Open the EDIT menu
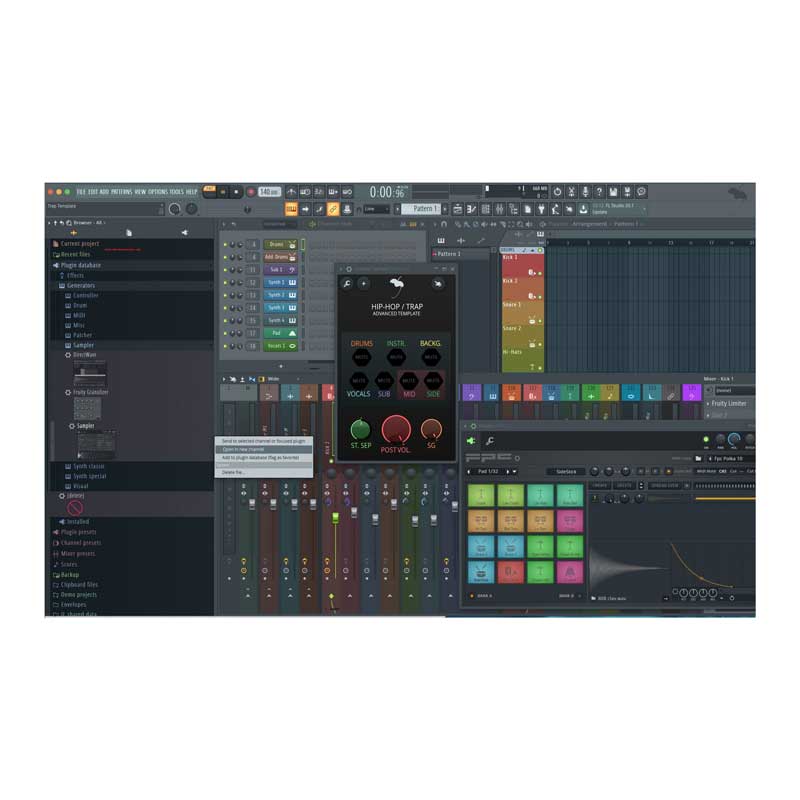Screen dimensions: 800x800 [x=92, y=192]
